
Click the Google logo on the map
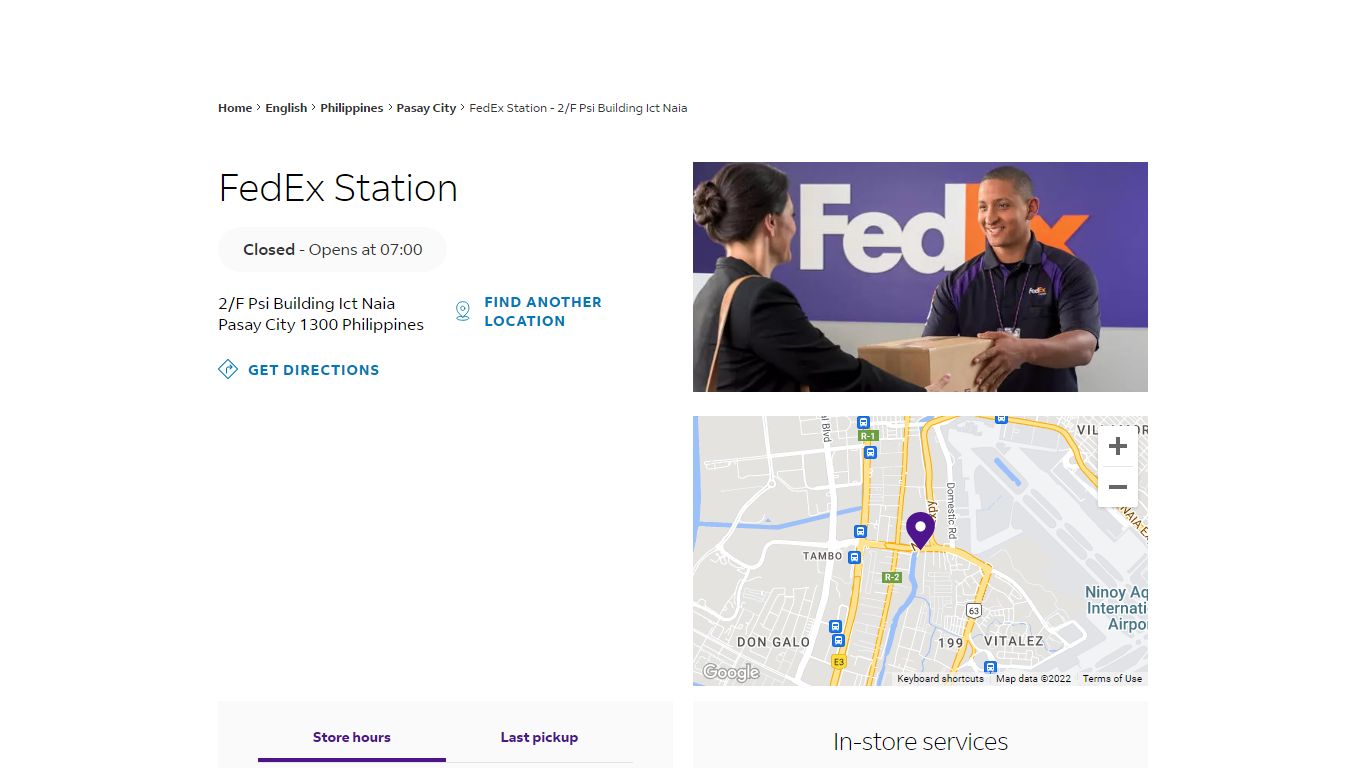point(731,672)
